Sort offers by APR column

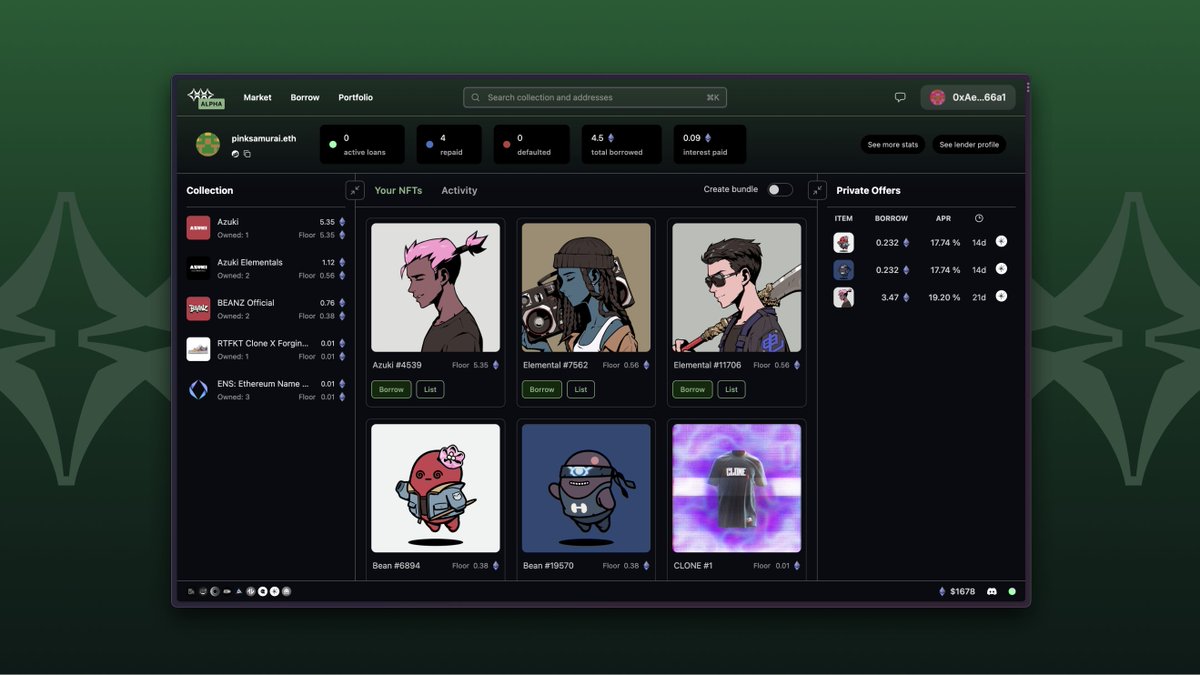pos(942,218)
